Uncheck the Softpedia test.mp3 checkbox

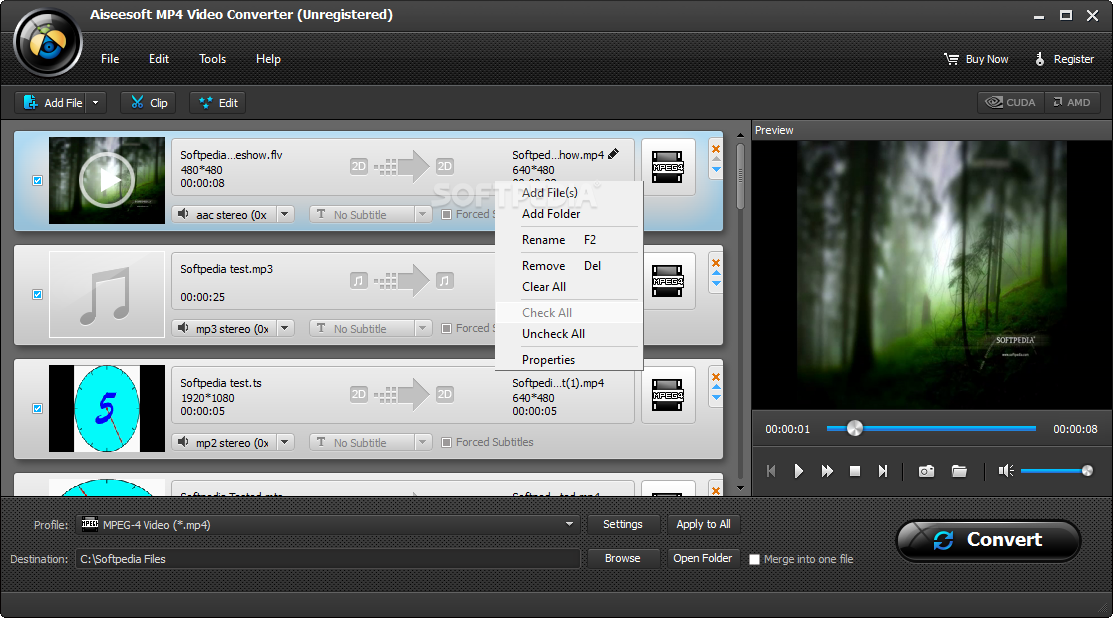[38, 294]
